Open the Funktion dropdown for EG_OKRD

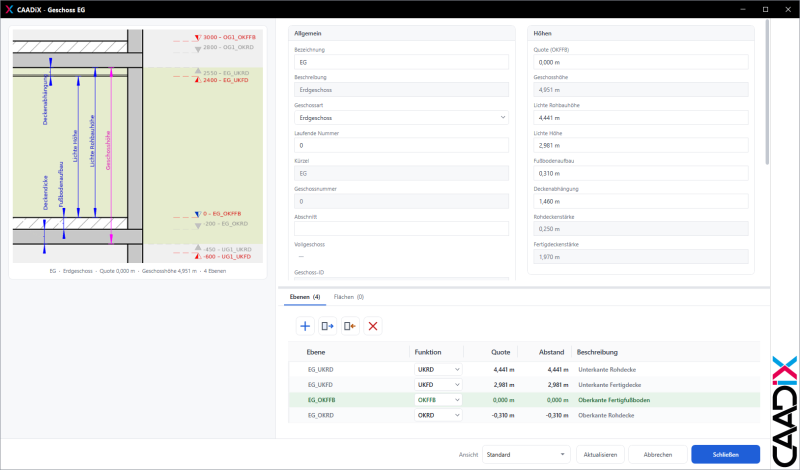click(438, 415)
